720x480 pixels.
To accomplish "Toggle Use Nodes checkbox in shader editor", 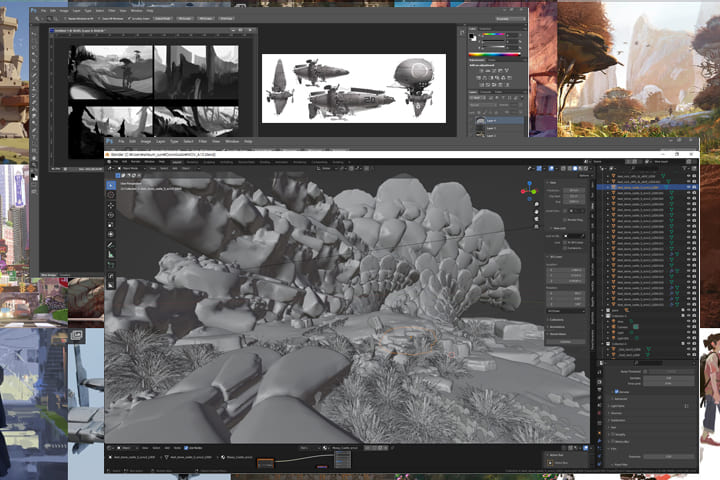I will [186, 448].
